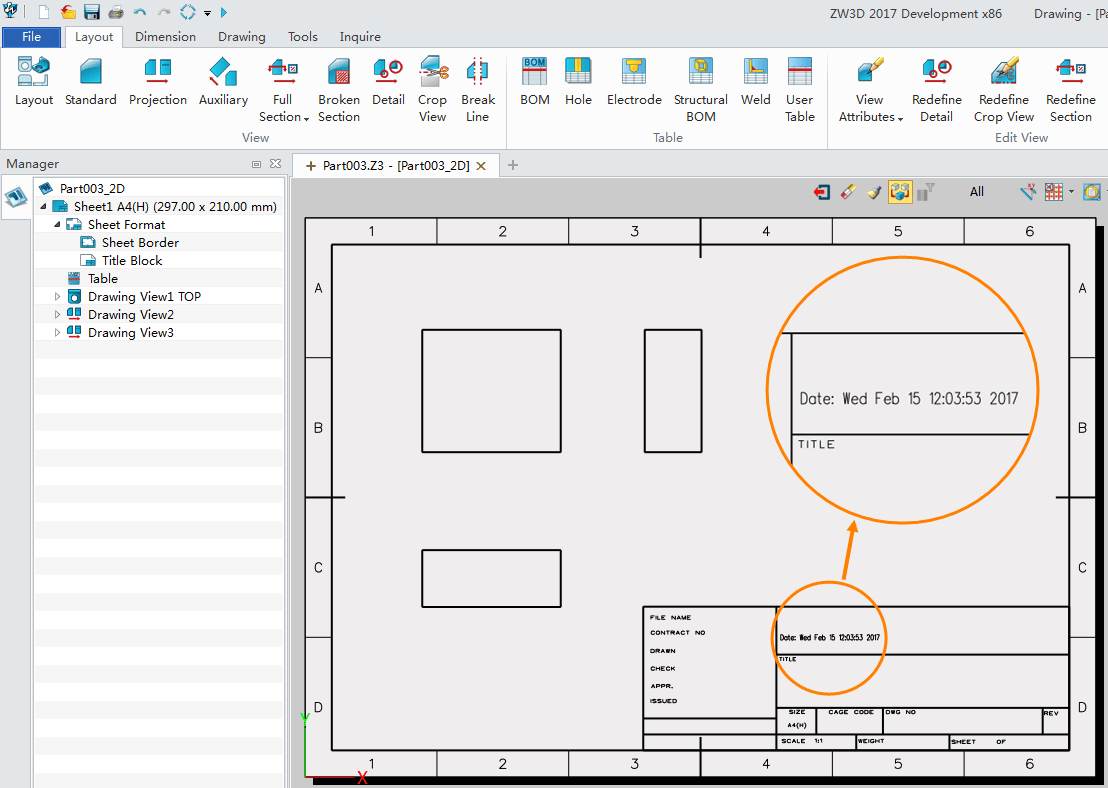Start the Full Section tool
This screenshot has width=1108, height=788.
tap(283, 72)
